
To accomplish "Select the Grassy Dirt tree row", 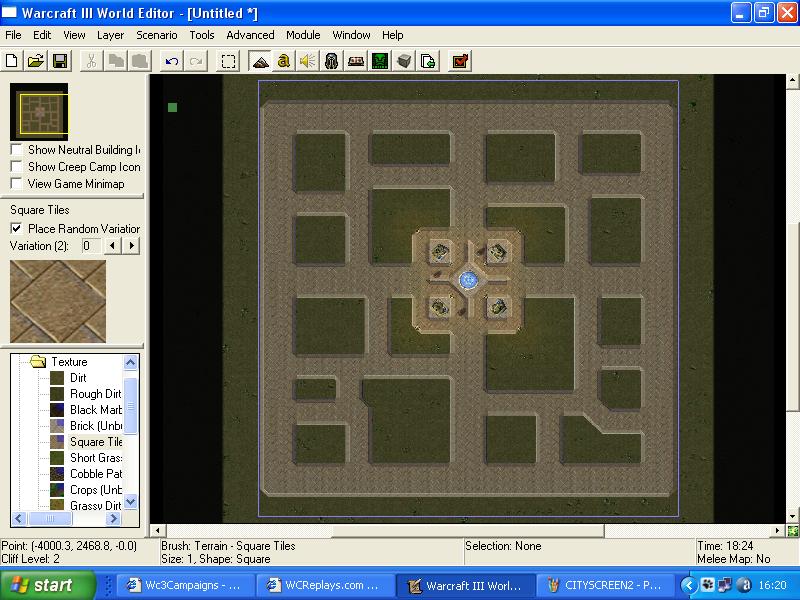I will coord(95,505).
